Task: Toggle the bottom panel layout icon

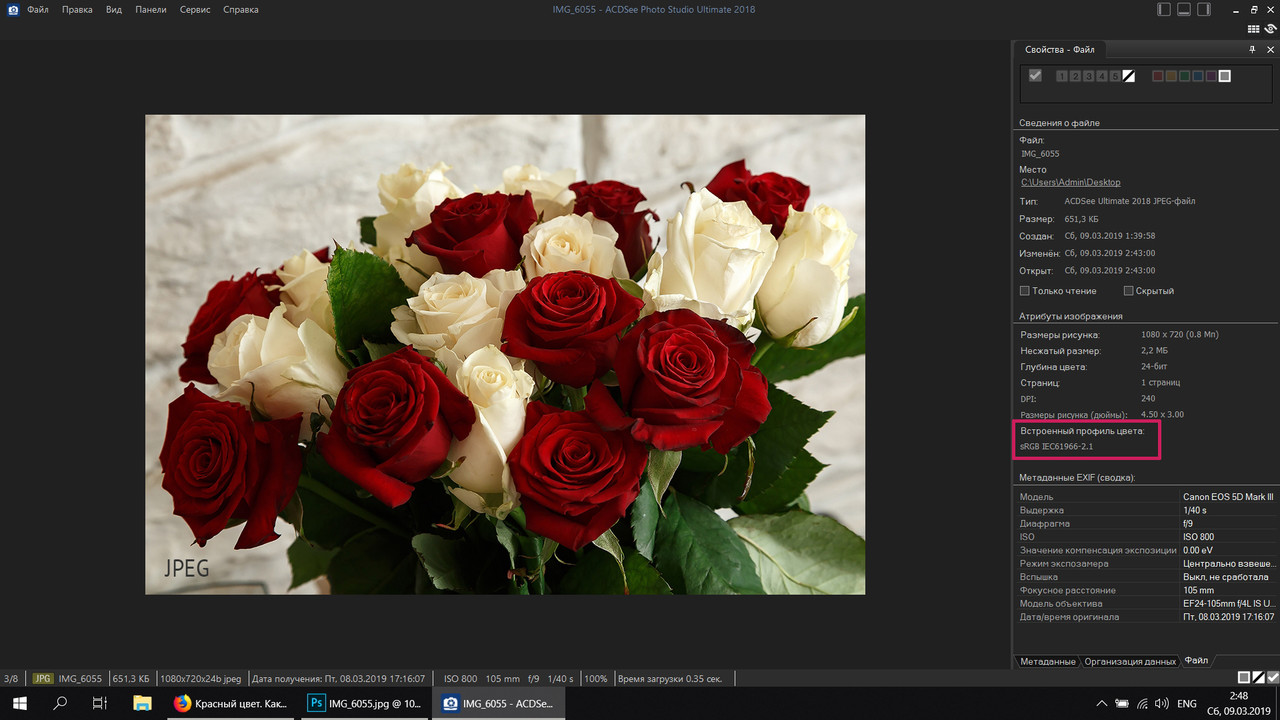Action: coord(1184,9)
